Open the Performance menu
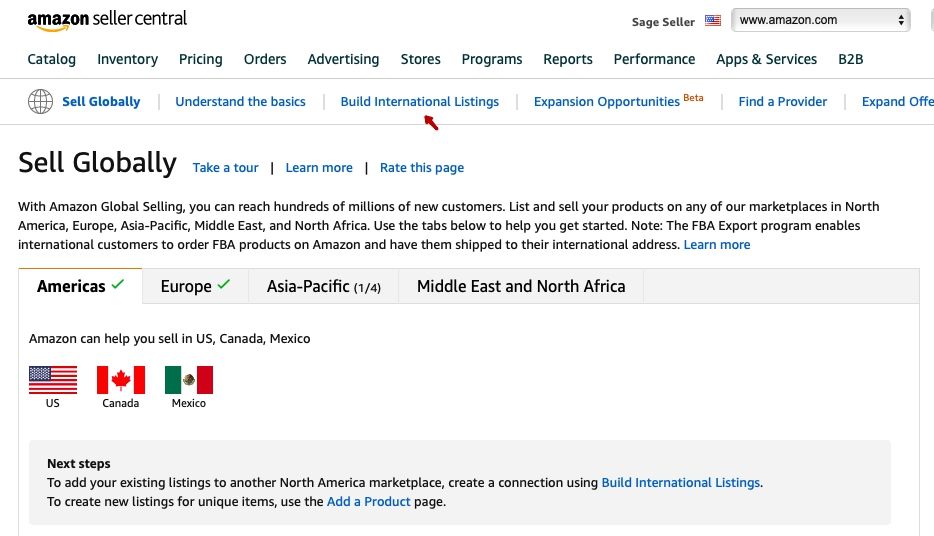Viewport: 934px width, 536px height. (x=654, y=59)
